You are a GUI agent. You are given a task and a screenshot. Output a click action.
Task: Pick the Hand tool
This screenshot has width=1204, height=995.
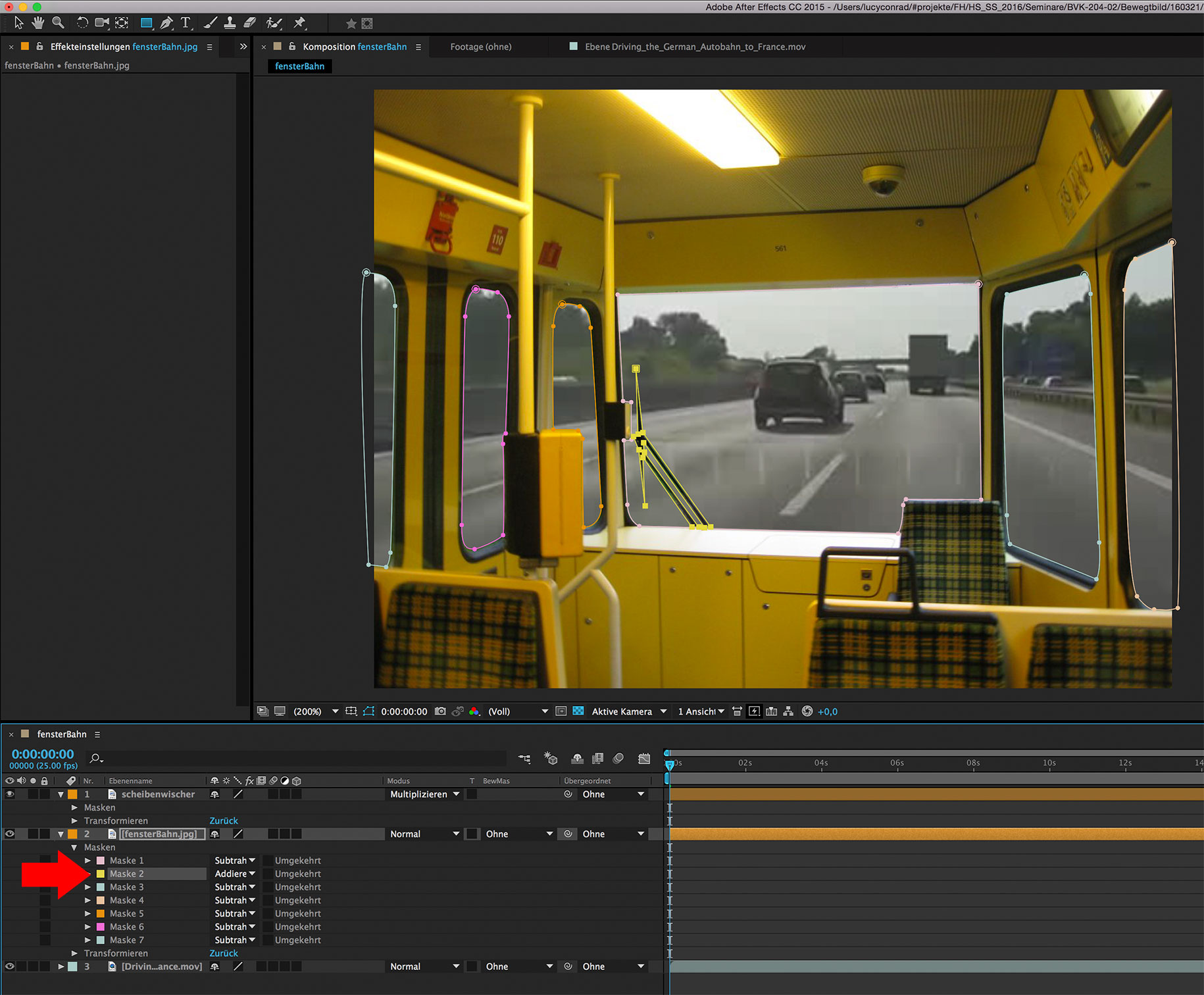coord(38,23)
